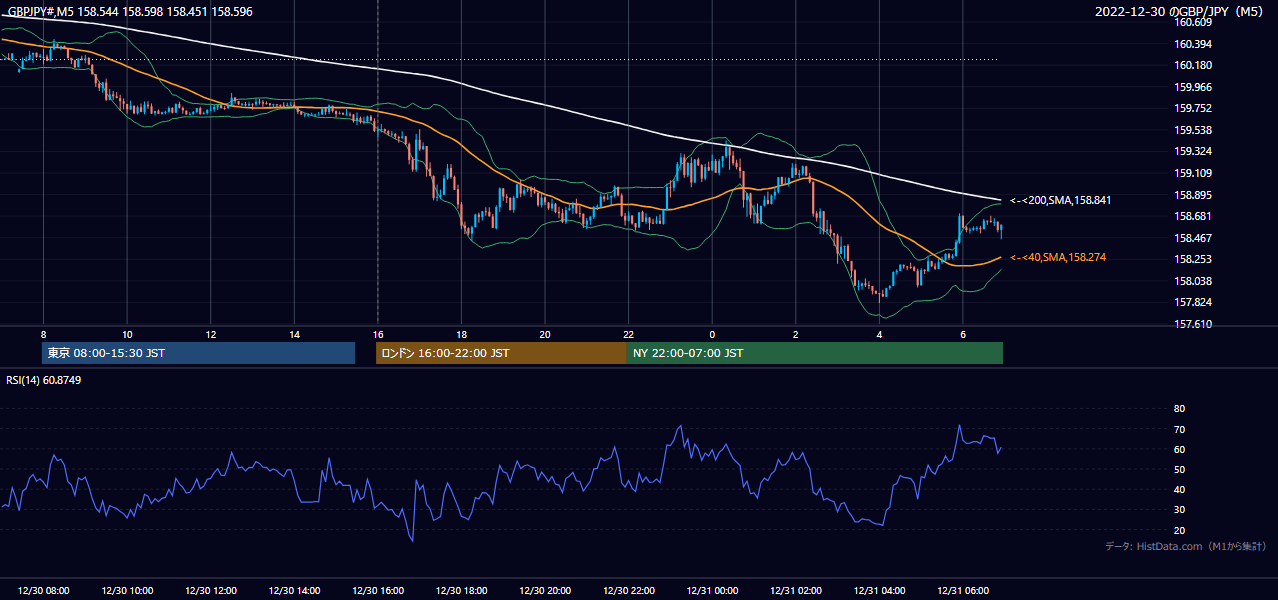
Task: Click the RSI(14) 60.8749 indicator label
Action: [x=42, y=380]
